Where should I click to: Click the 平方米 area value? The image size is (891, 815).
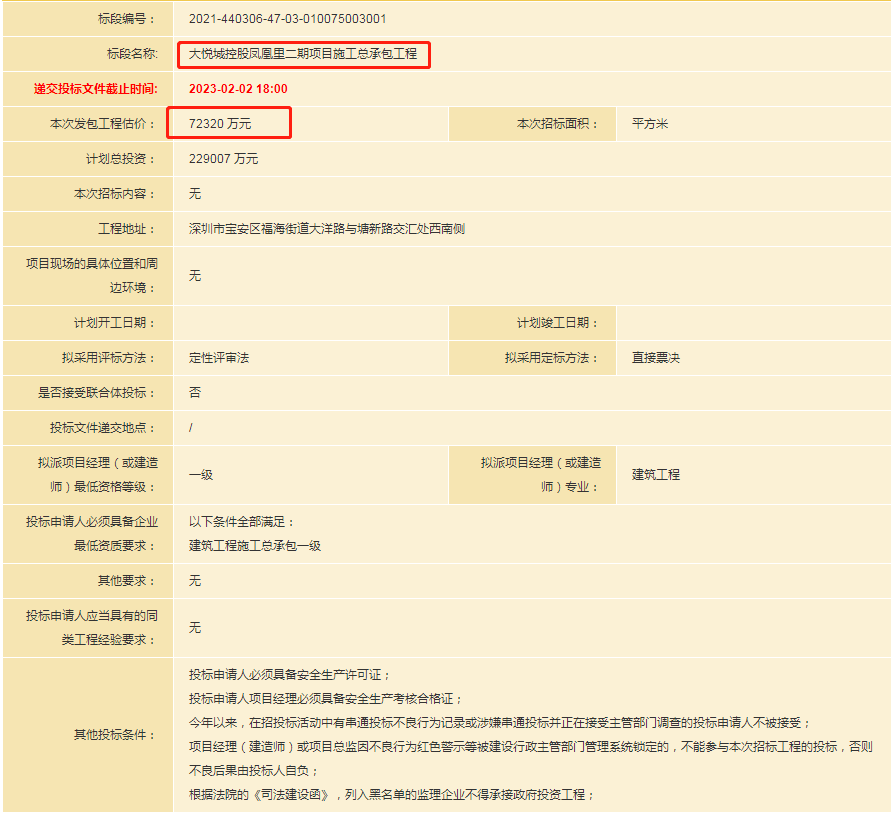pos(650,124)
